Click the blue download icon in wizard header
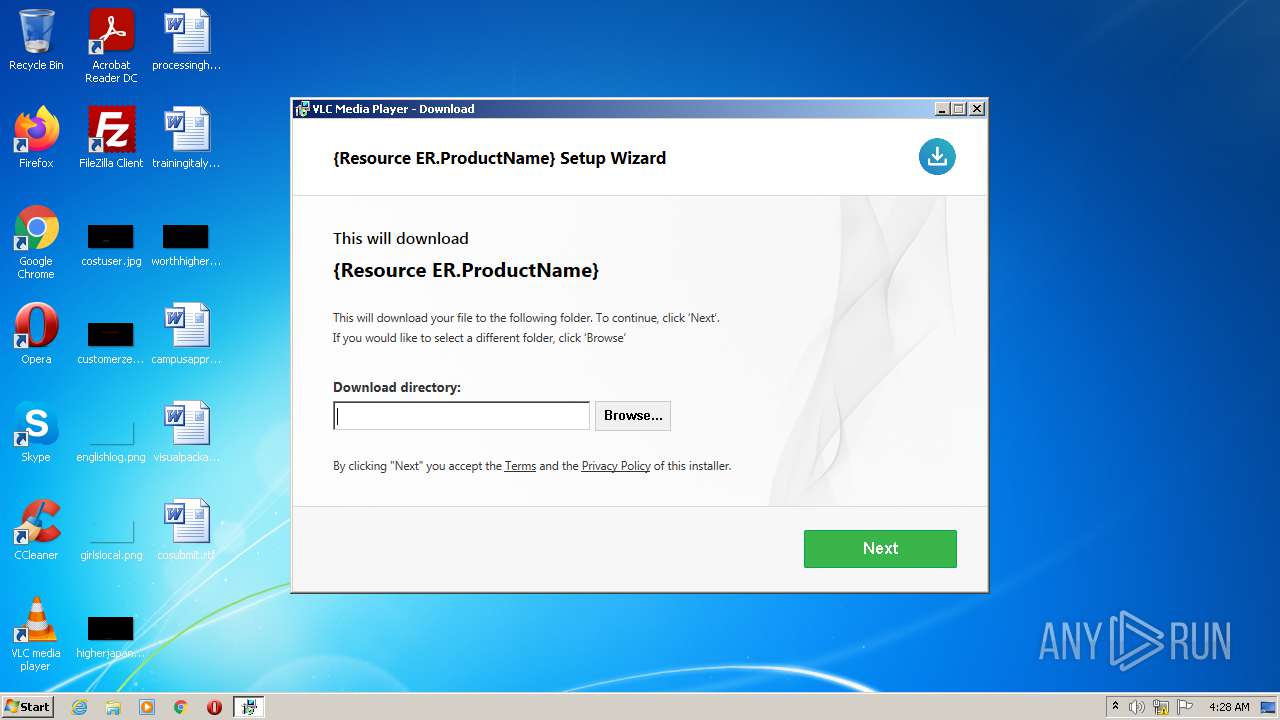The height and width of the screenshot is (720, 1280). pyautogui.click(x=937, y=156)
